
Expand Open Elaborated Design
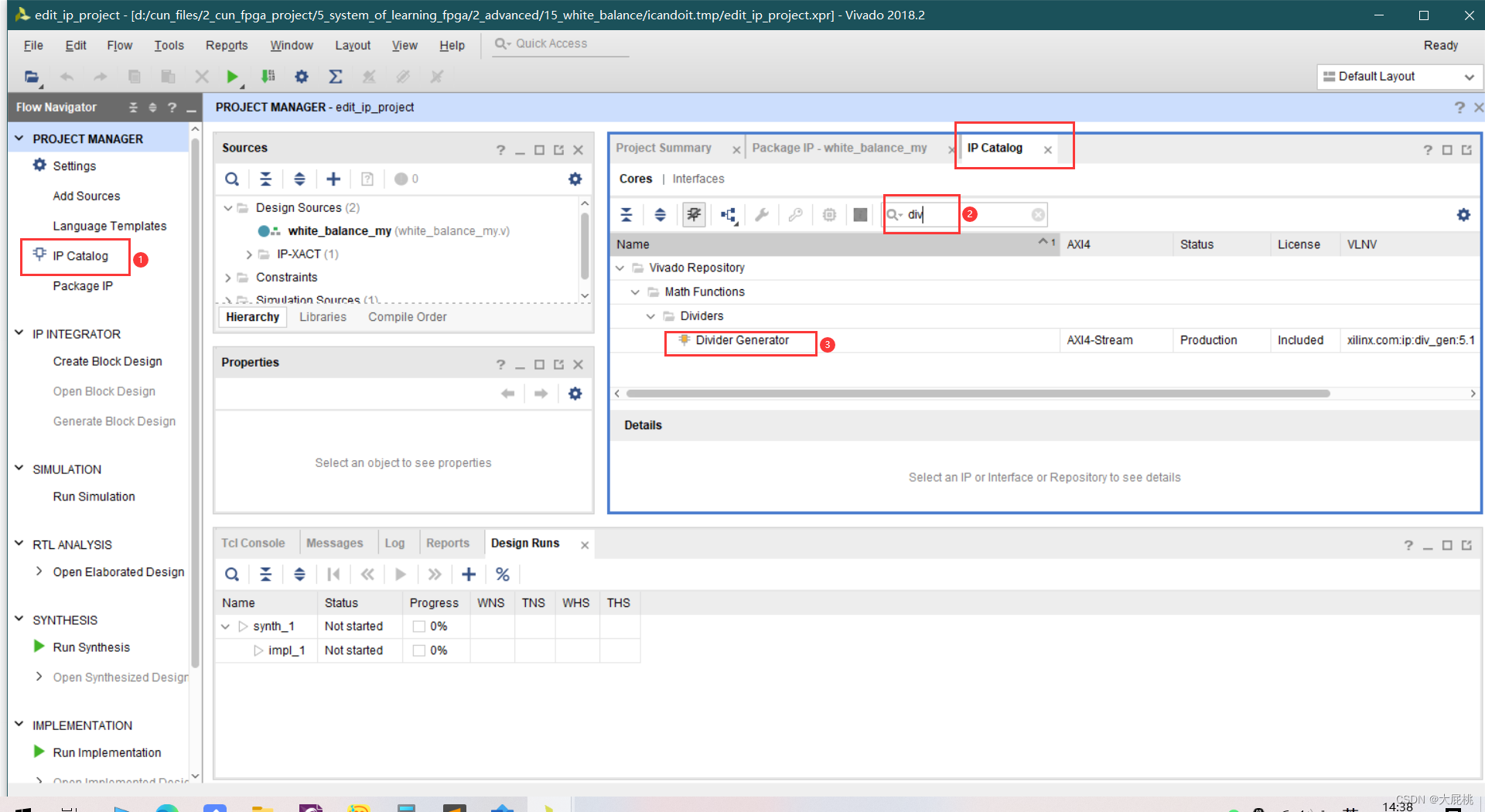39,571
